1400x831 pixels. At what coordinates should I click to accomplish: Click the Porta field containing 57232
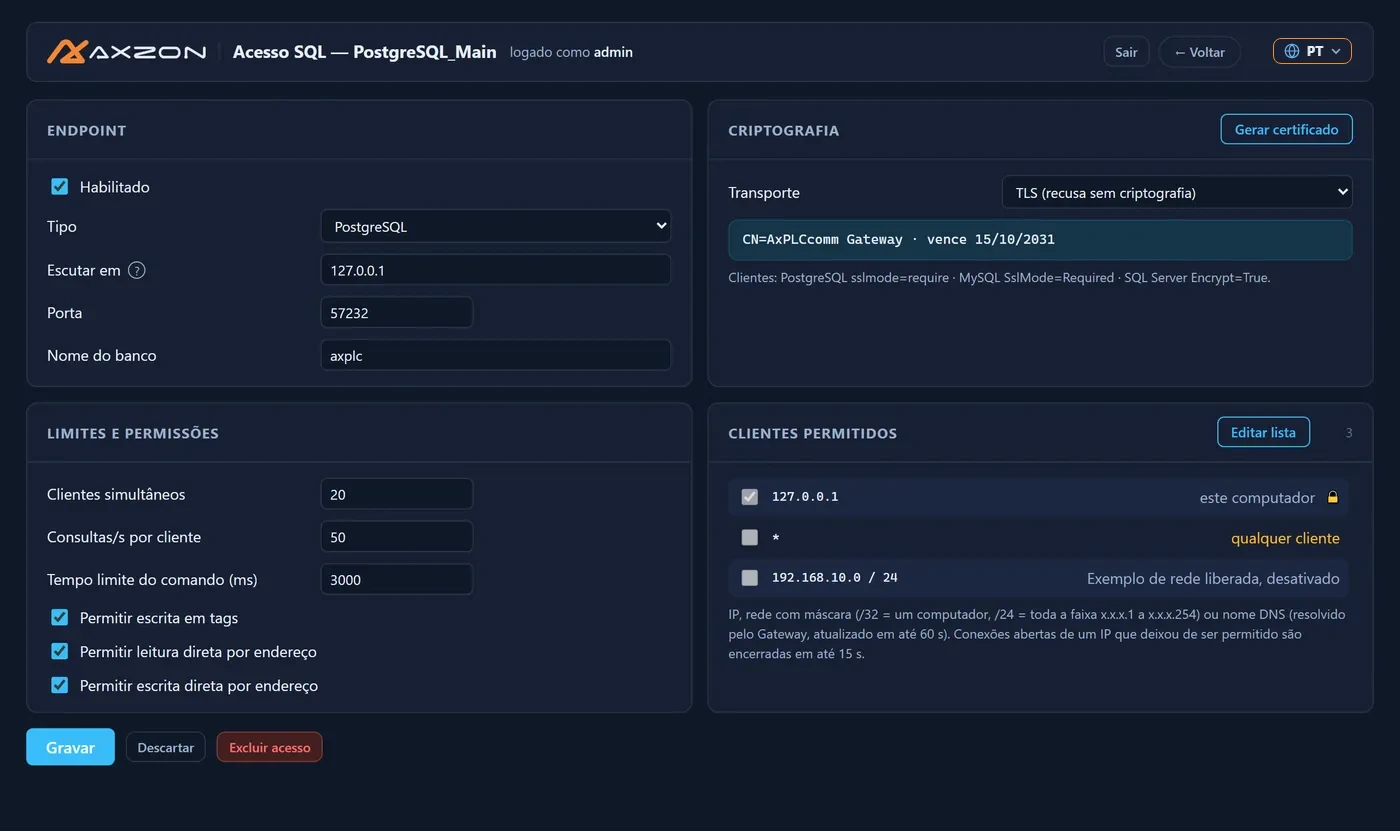point(397,313)
